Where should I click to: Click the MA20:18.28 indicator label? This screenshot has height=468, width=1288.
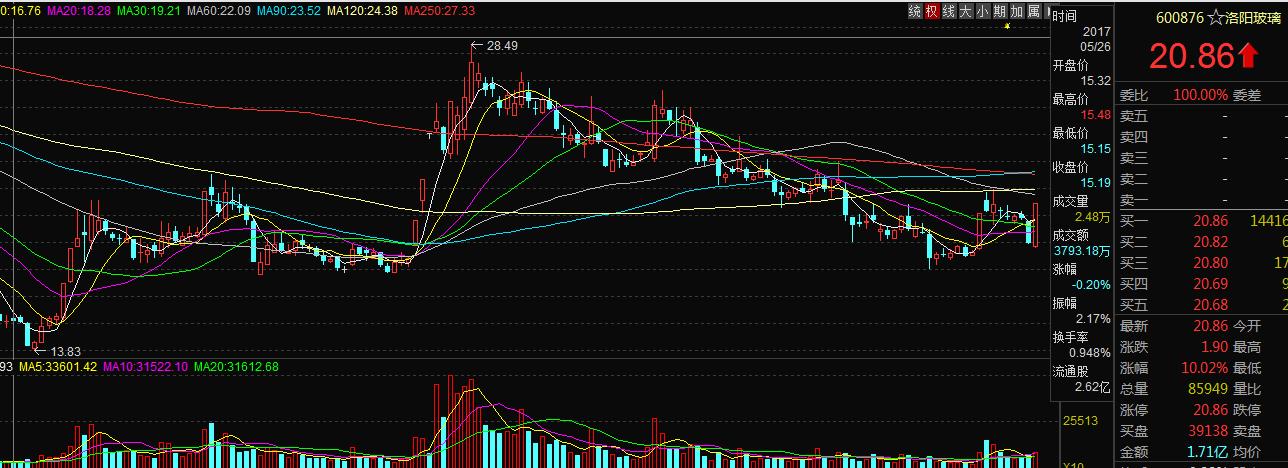(79, 10)
